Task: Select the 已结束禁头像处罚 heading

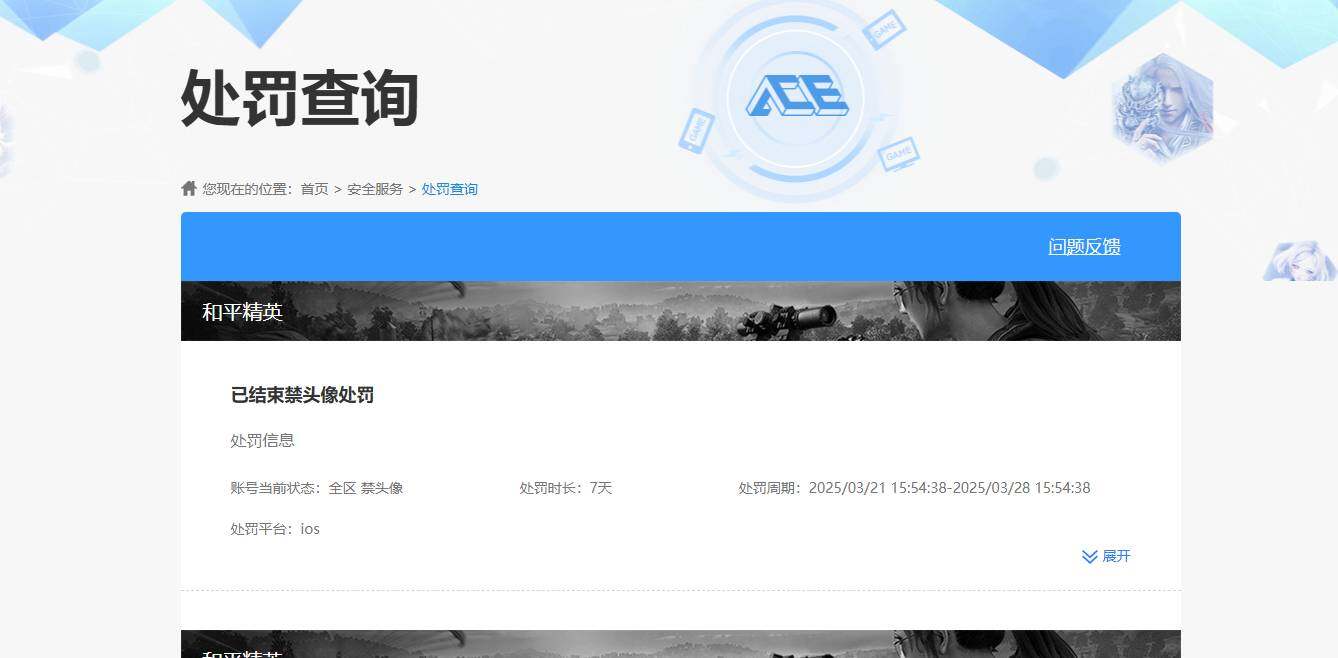Action: (302, 395)
